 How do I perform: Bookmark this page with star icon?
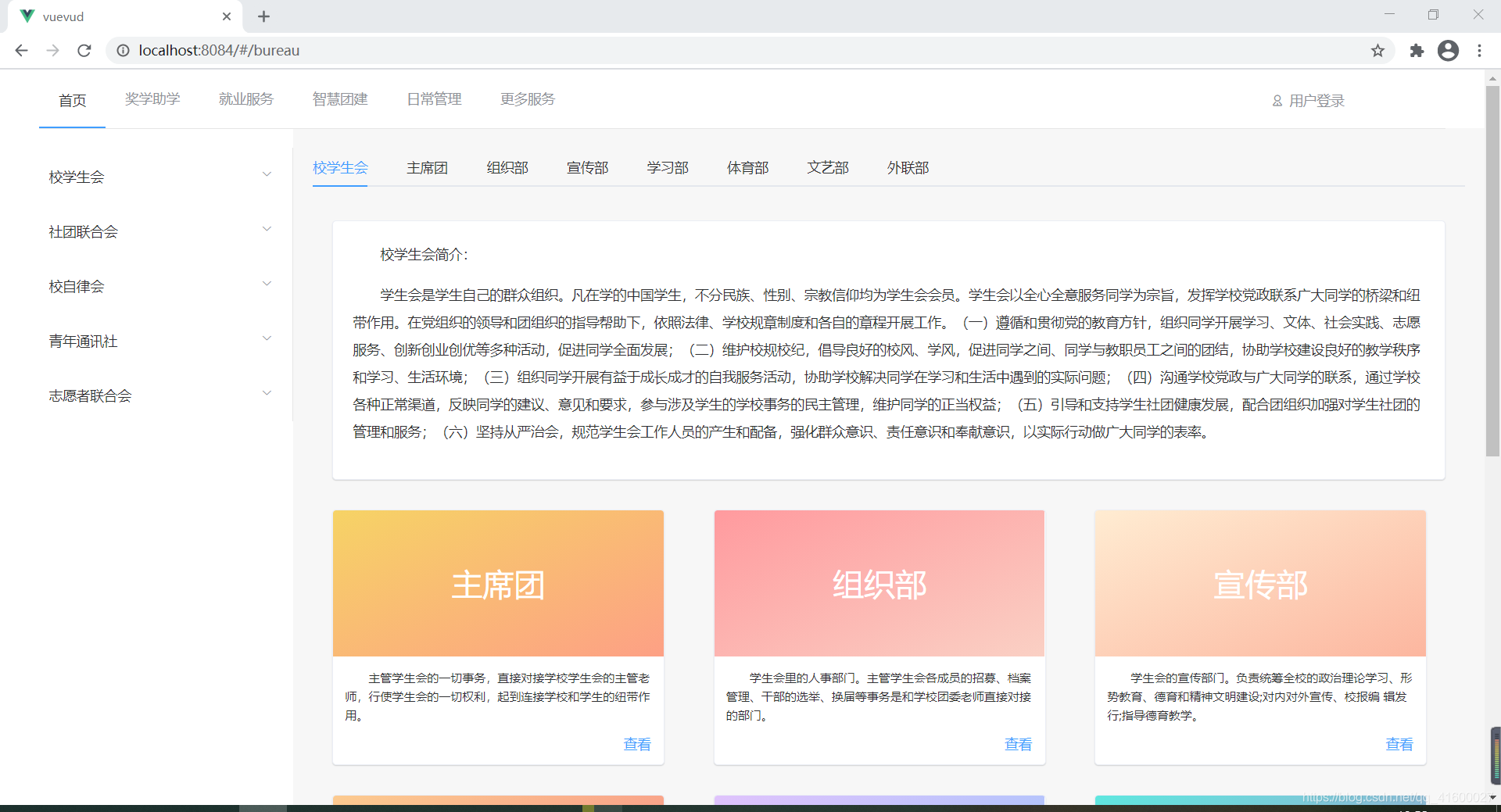click(x=1377, y=50)
